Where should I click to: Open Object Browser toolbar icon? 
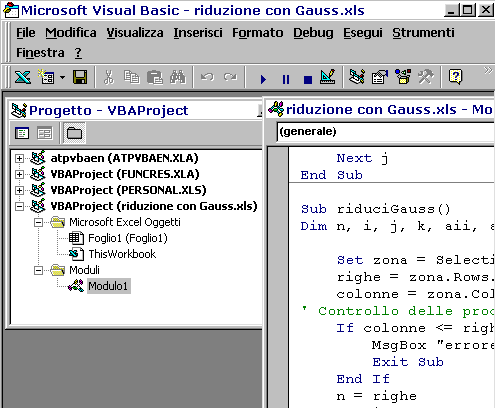[x=403, y=77]
